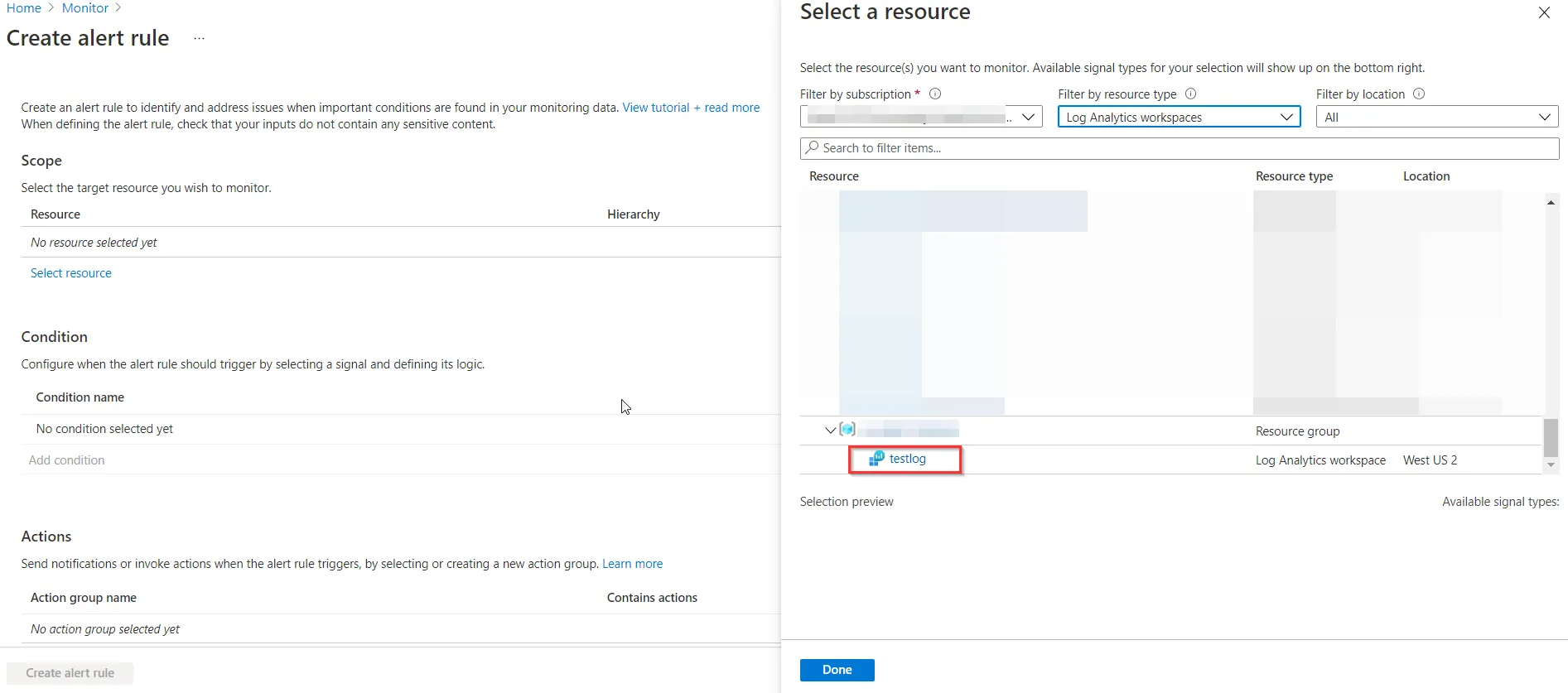Select the testlog workspace
This screenshot has width=1568, height=693.
coord(908,459)
